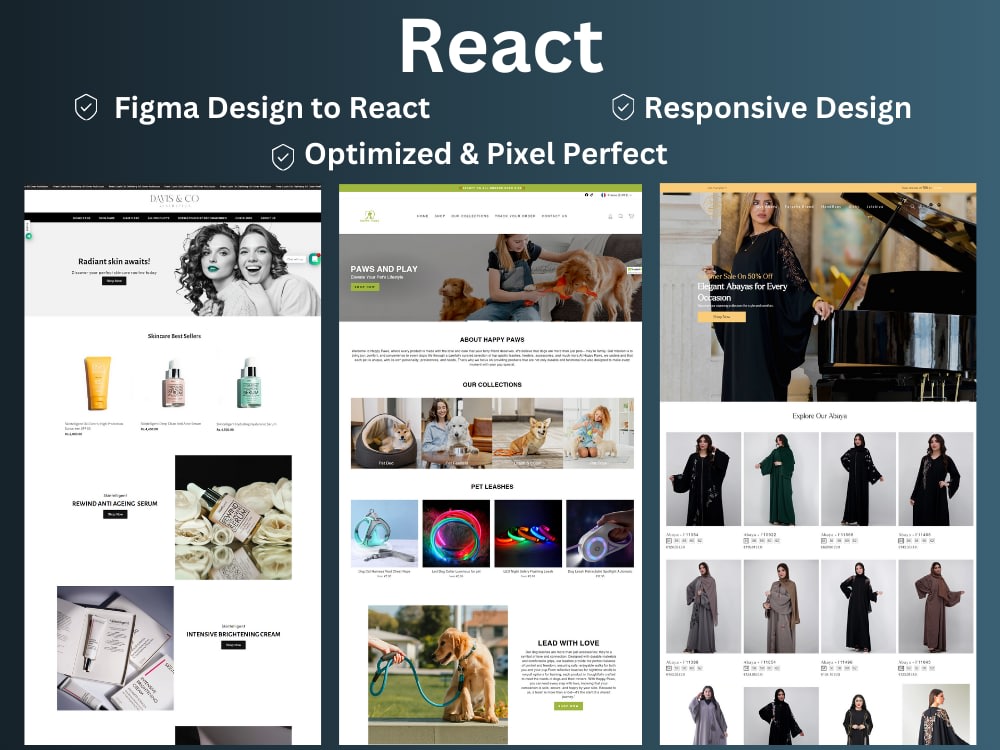The height and width of the screenshot is (750, 1000).
Task: Click the green round icon at left edge of Davis & Co page
Action: pyautogui.click(x=29, y=236)
